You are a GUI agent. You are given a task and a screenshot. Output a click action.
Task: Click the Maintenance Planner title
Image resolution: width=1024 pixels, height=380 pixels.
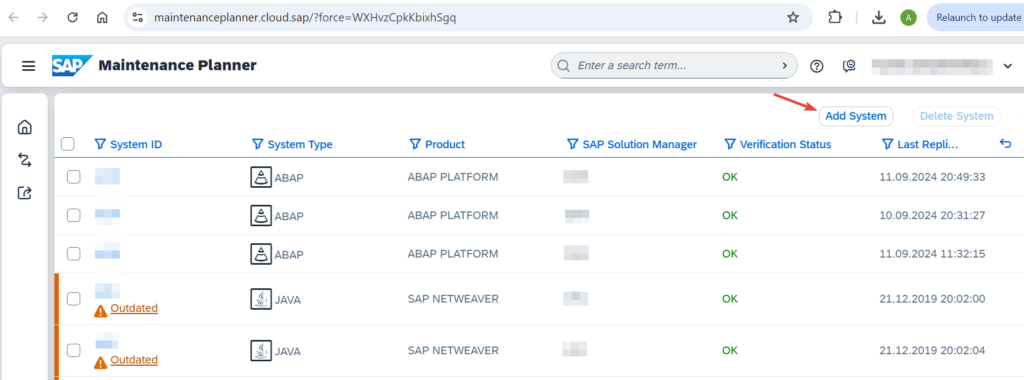click(x=178, y=65)
